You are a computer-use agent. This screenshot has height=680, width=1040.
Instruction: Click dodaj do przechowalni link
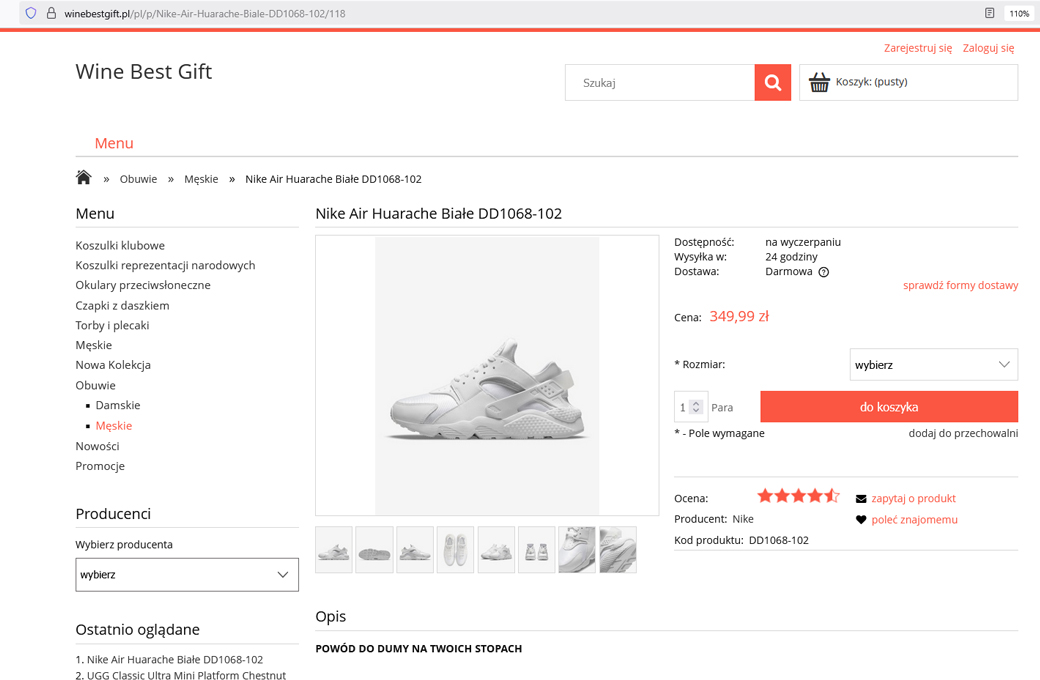pyautogui.click(x=963, y=433)
